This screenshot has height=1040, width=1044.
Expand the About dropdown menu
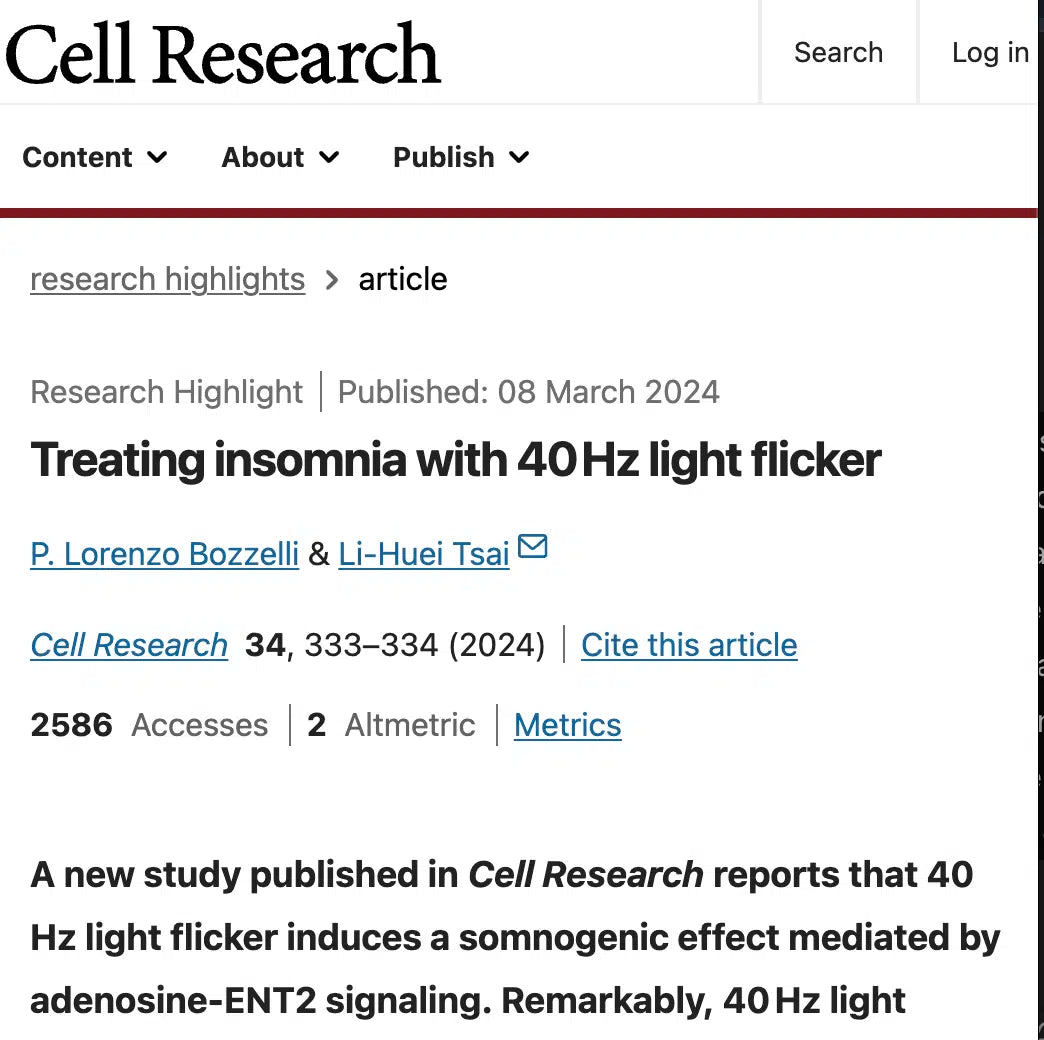tap(280, 157)
